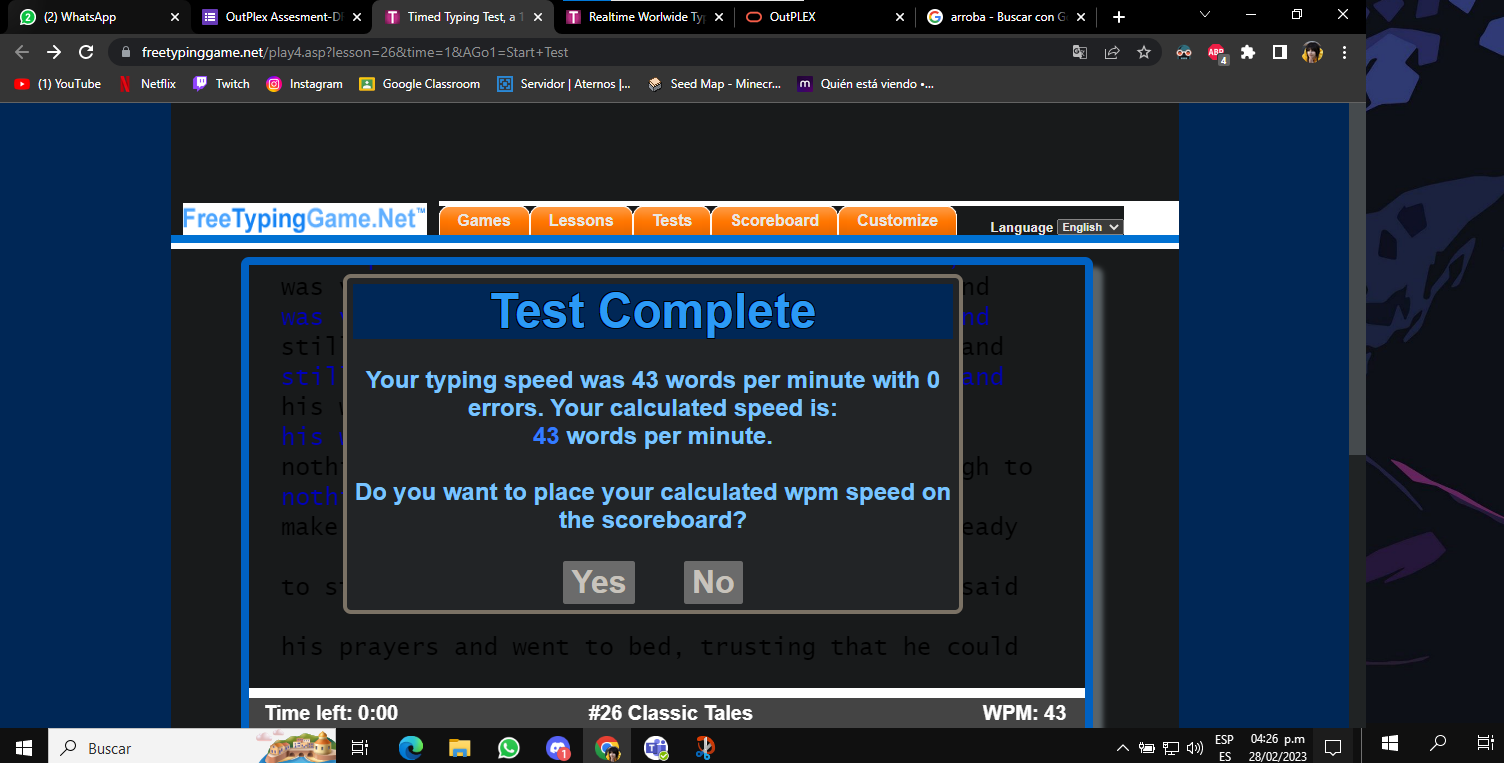This screenshot has width=1504, height=763.
Task: Open the Adblock Plus extension
Action: 1216,52
